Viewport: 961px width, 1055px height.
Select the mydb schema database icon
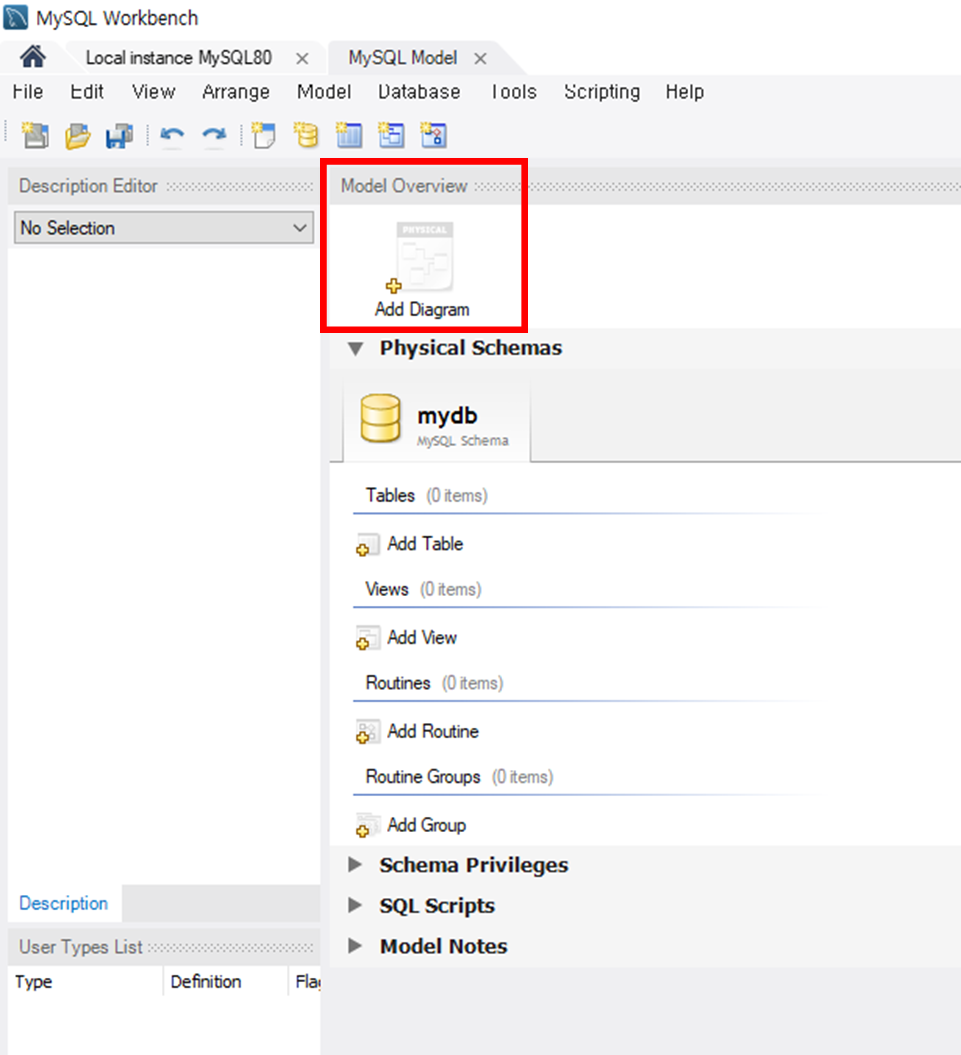tap(380, 419)
